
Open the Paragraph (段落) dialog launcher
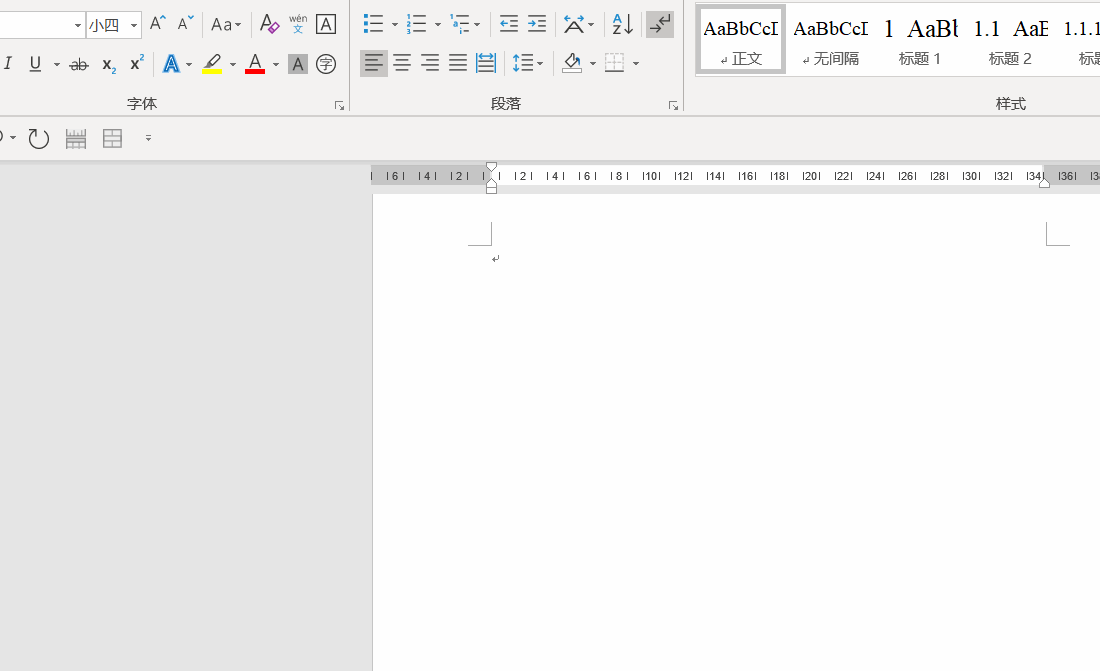[x=673, y=105]
